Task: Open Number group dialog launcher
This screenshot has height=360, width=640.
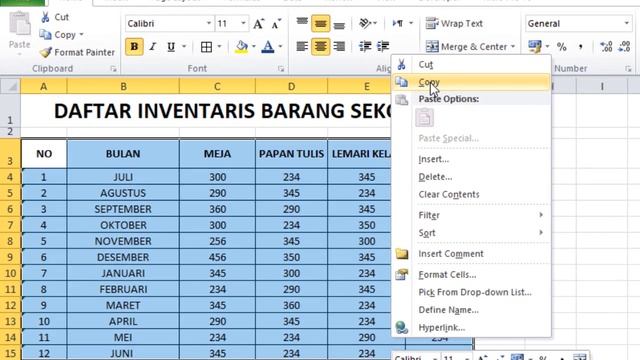Action: pos(628,69)
